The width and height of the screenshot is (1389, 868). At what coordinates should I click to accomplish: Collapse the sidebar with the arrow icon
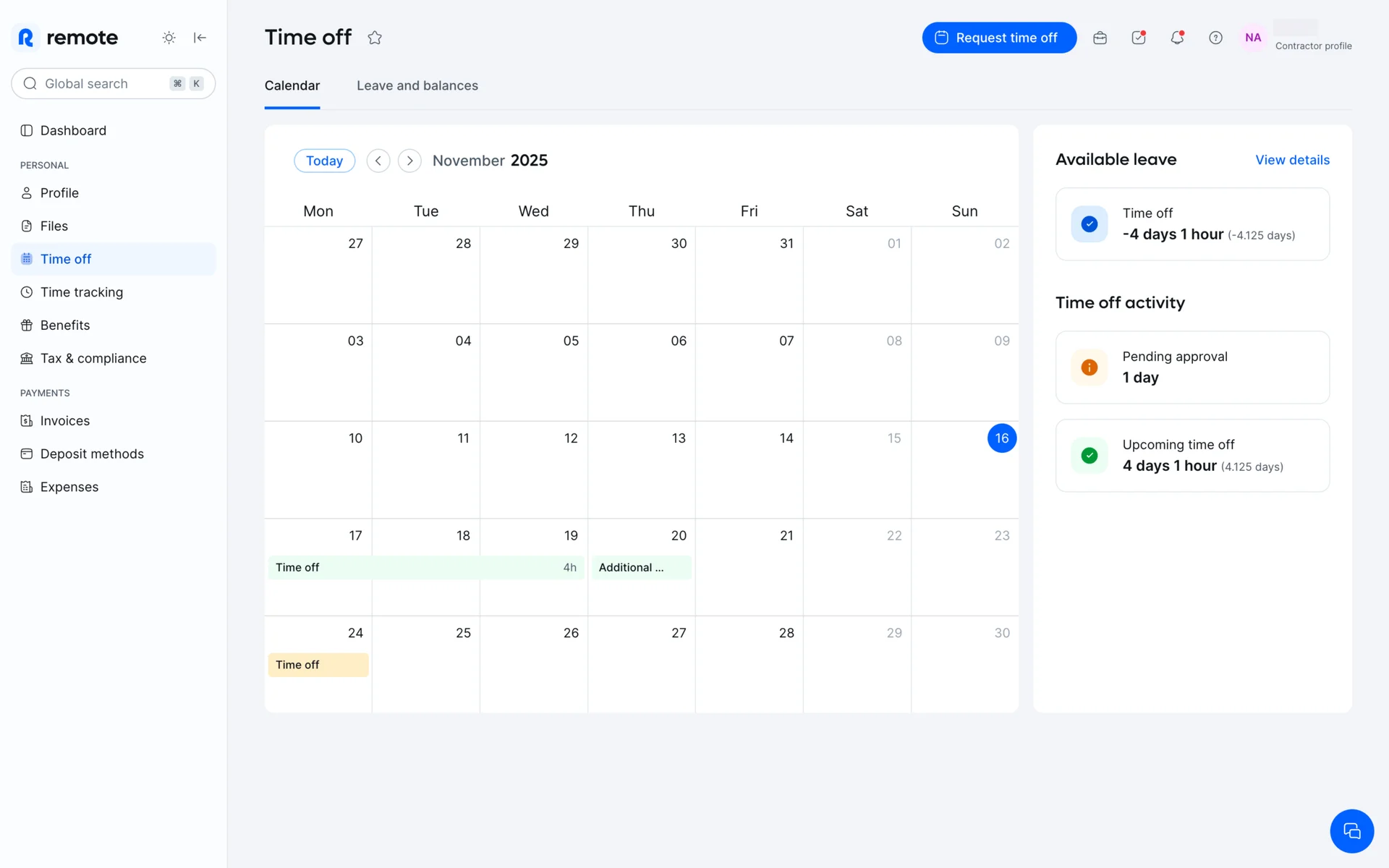(x=200, y=38)
